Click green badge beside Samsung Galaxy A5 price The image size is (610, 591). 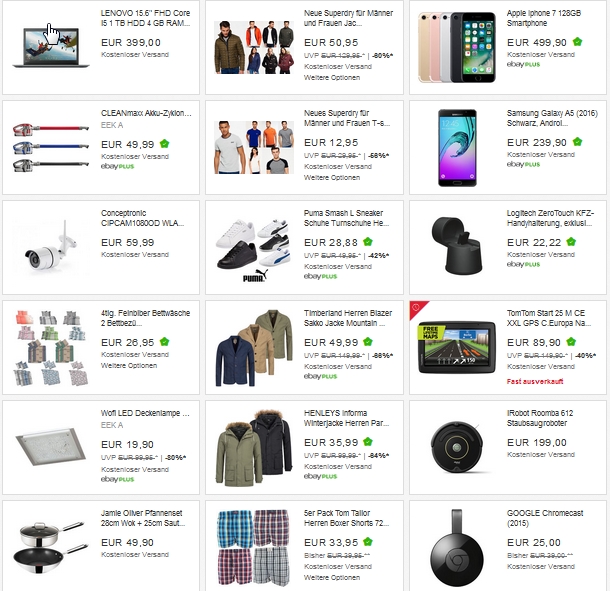(577, 142)
